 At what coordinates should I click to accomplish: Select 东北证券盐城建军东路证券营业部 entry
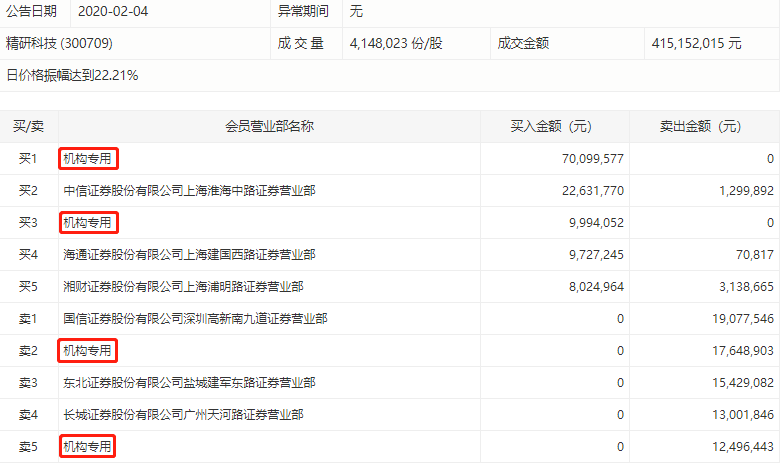(189, 383)
